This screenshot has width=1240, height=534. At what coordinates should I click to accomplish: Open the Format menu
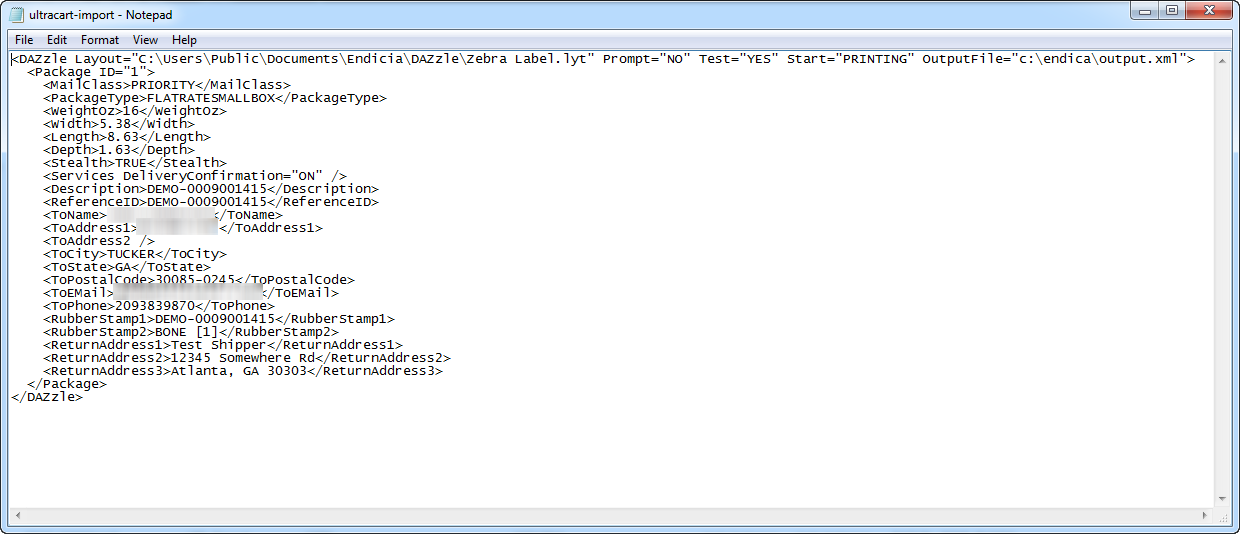[100, 40]
